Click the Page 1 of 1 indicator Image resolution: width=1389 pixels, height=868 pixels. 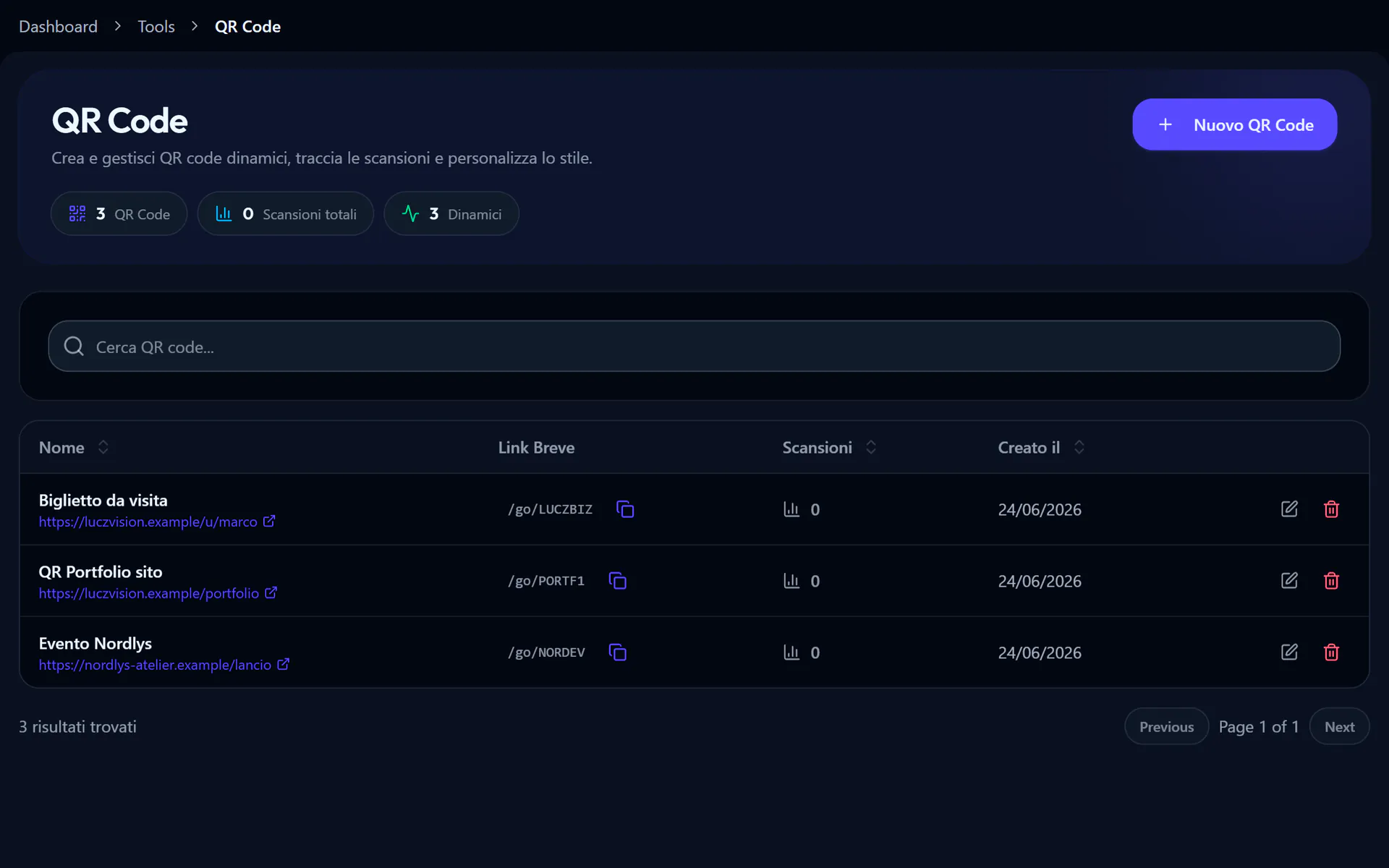tap(1259, 727)
